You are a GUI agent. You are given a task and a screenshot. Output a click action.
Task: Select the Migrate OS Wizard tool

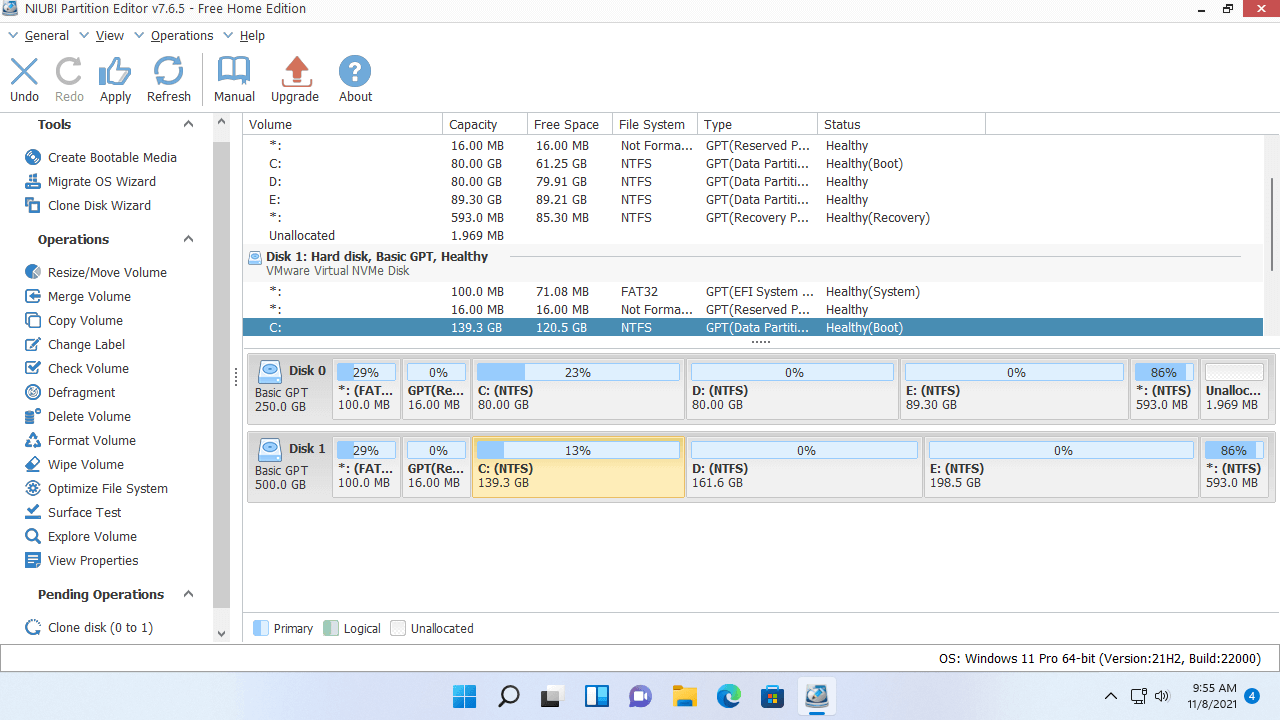click(x=101, y=181)
